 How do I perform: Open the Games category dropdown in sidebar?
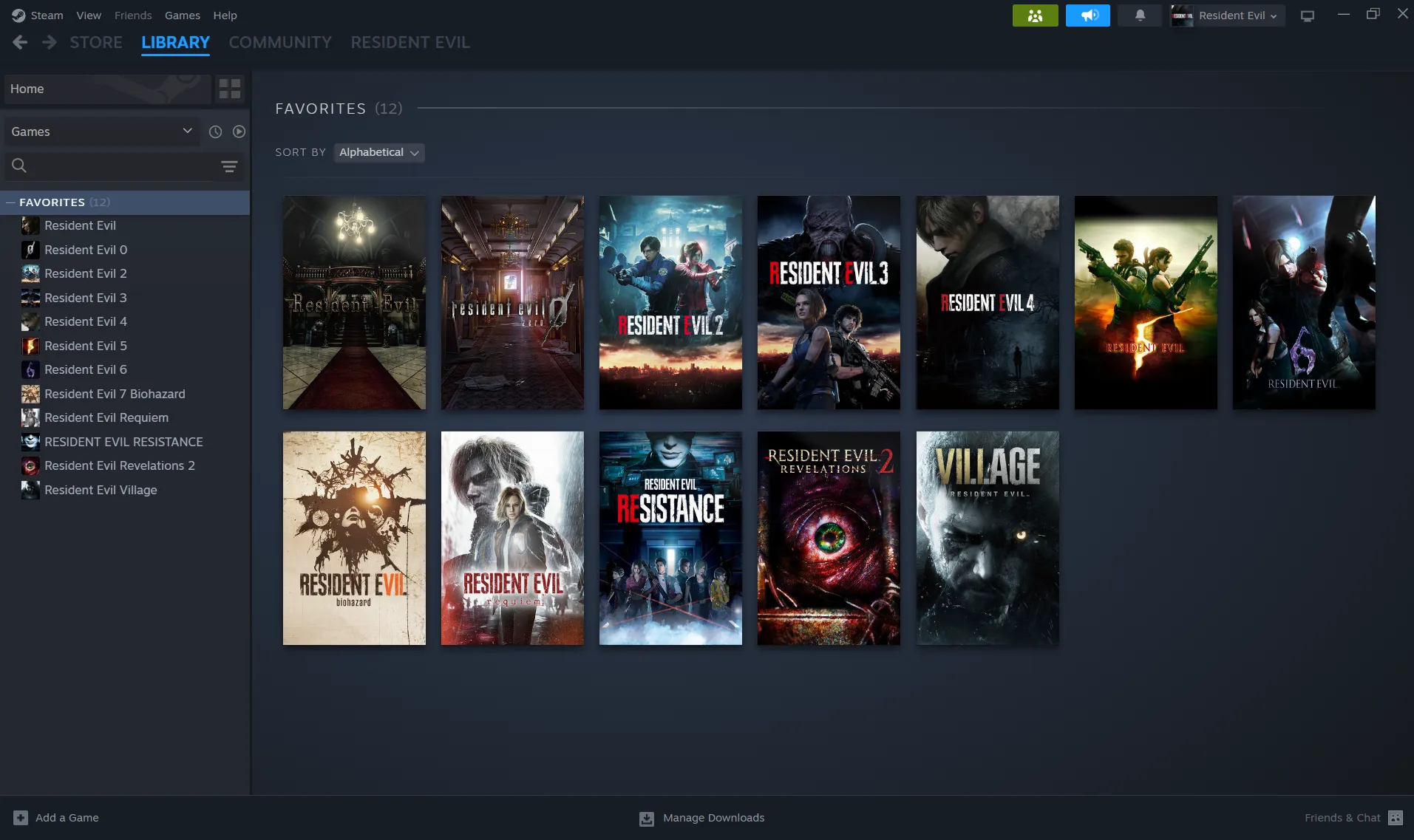point(102,132)
